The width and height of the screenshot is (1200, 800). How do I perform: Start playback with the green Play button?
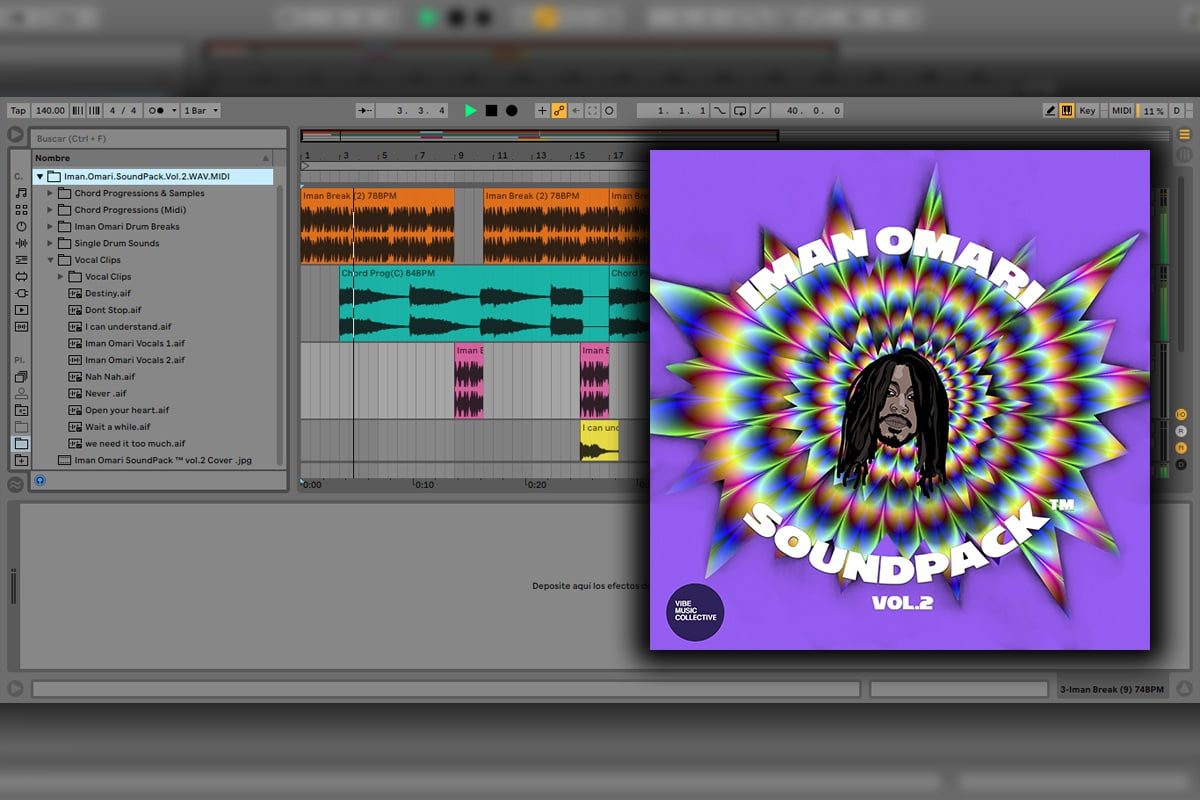[x=471, y=111]
